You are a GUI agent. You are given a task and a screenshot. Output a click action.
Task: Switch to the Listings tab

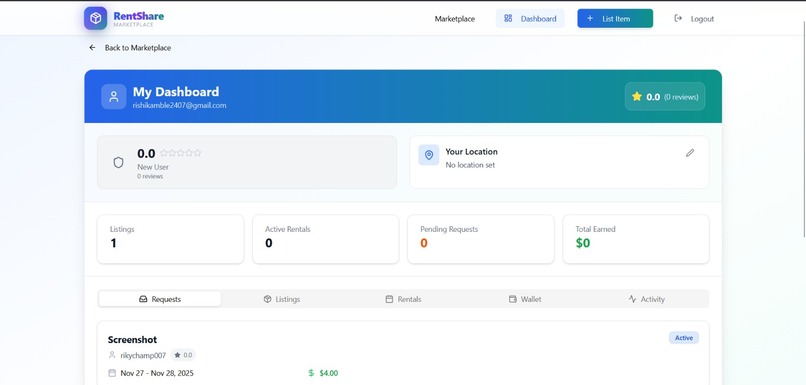[x=282, y=299]
